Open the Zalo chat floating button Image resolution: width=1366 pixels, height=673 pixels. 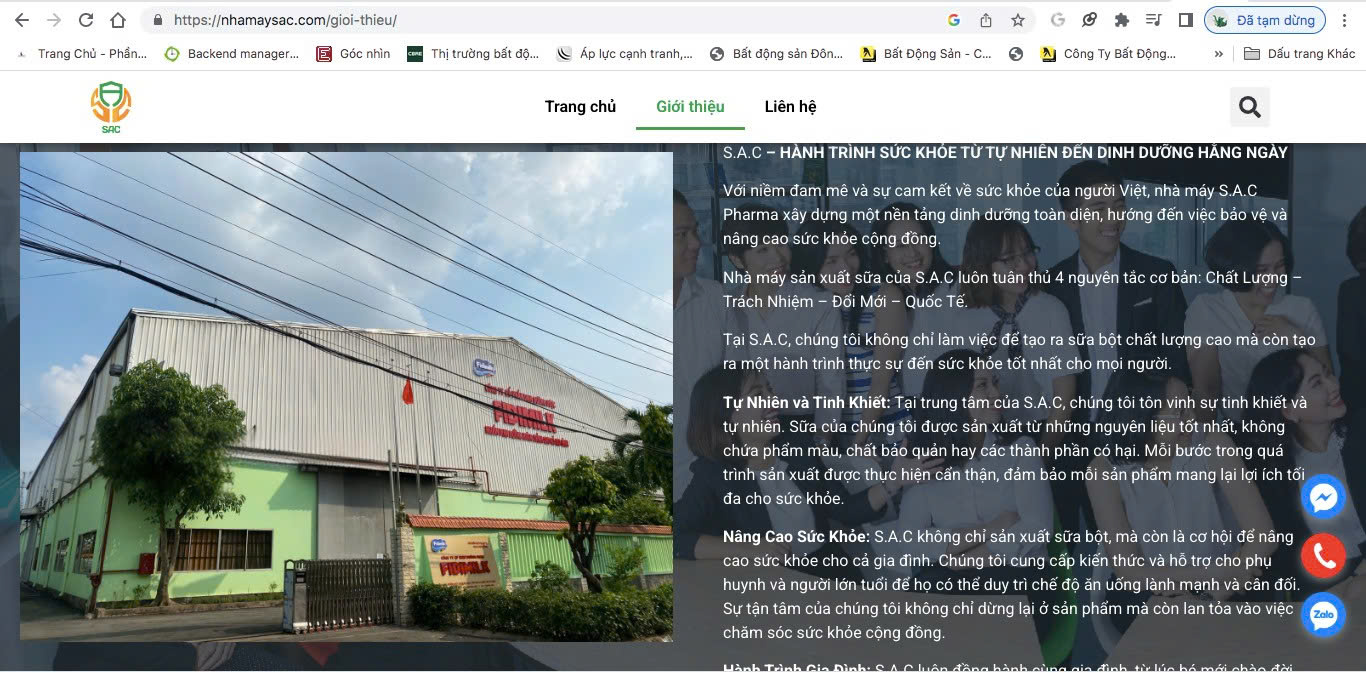(1324, 615)
